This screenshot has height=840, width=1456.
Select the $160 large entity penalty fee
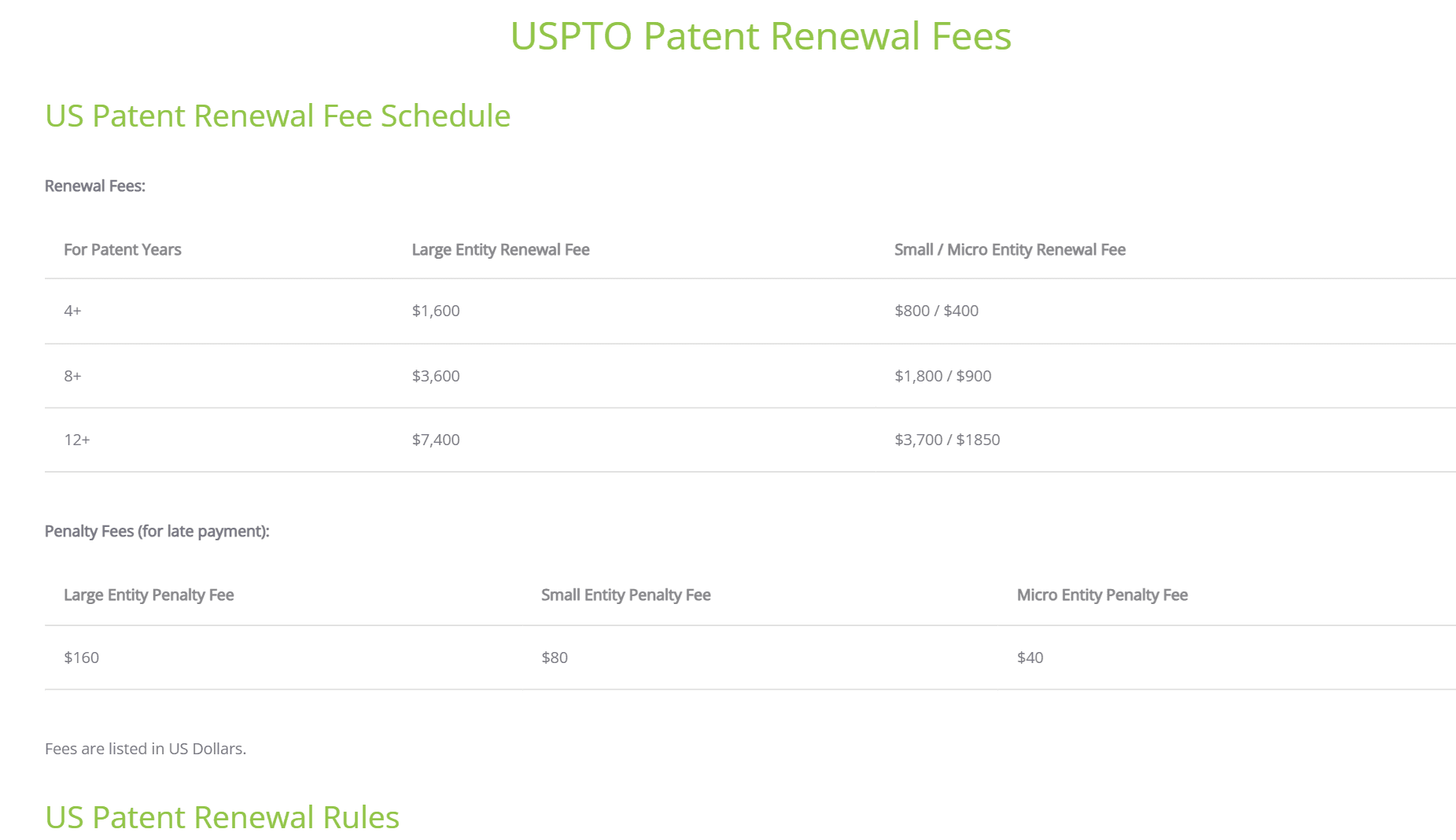click(82, 658)
